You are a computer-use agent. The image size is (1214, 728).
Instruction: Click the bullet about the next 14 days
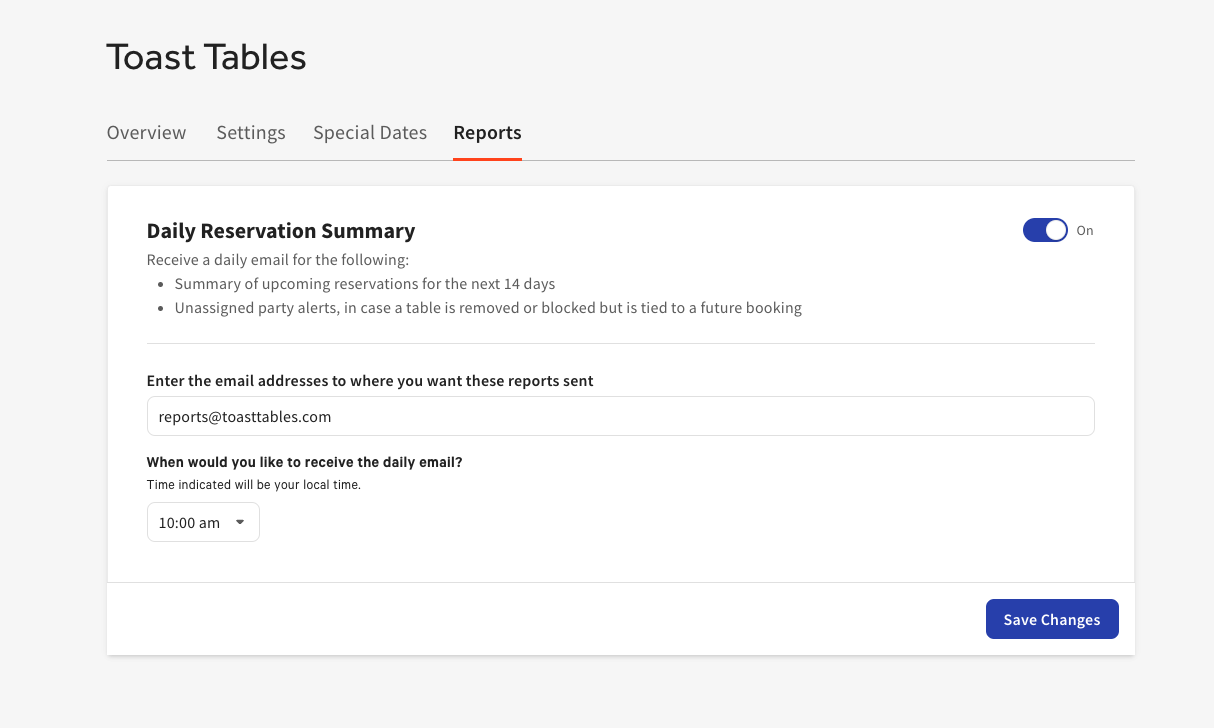(x=365, y=284)
